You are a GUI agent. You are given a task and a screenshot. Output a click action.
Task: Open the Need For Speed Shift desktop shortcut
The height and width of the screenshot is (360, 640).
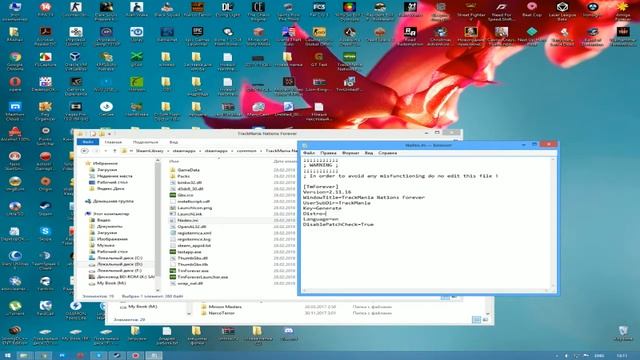click(501, 11)
